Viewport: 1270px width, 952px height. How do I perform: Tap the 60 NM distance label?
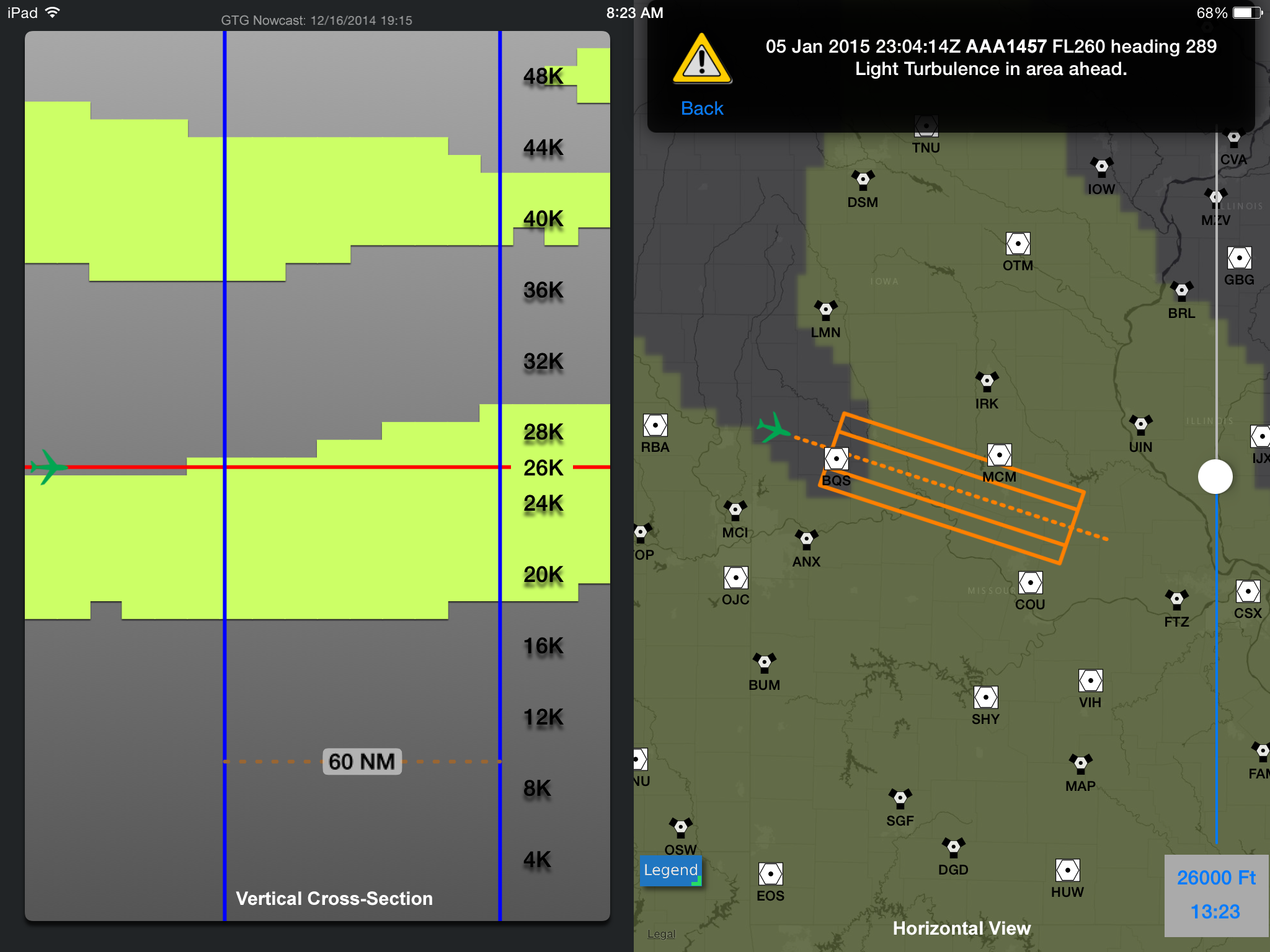(362, 762)
